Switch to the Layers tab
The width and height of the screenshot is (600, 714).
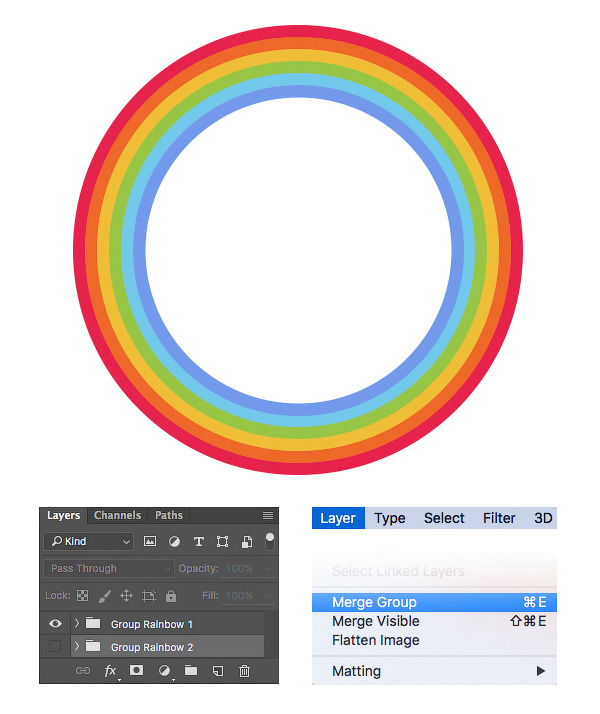(63, 515)
